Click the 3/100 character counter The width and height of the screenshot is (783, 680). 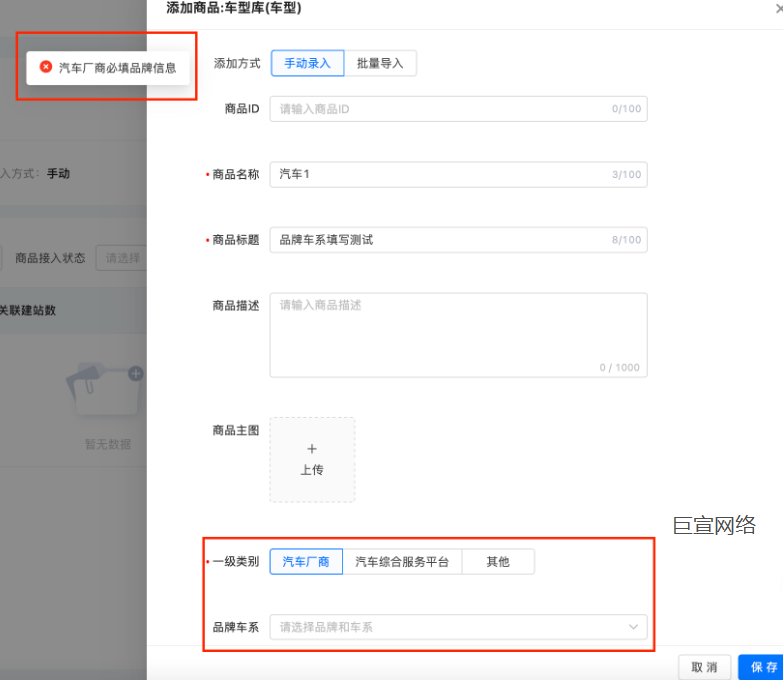click(x=626, y=174)
